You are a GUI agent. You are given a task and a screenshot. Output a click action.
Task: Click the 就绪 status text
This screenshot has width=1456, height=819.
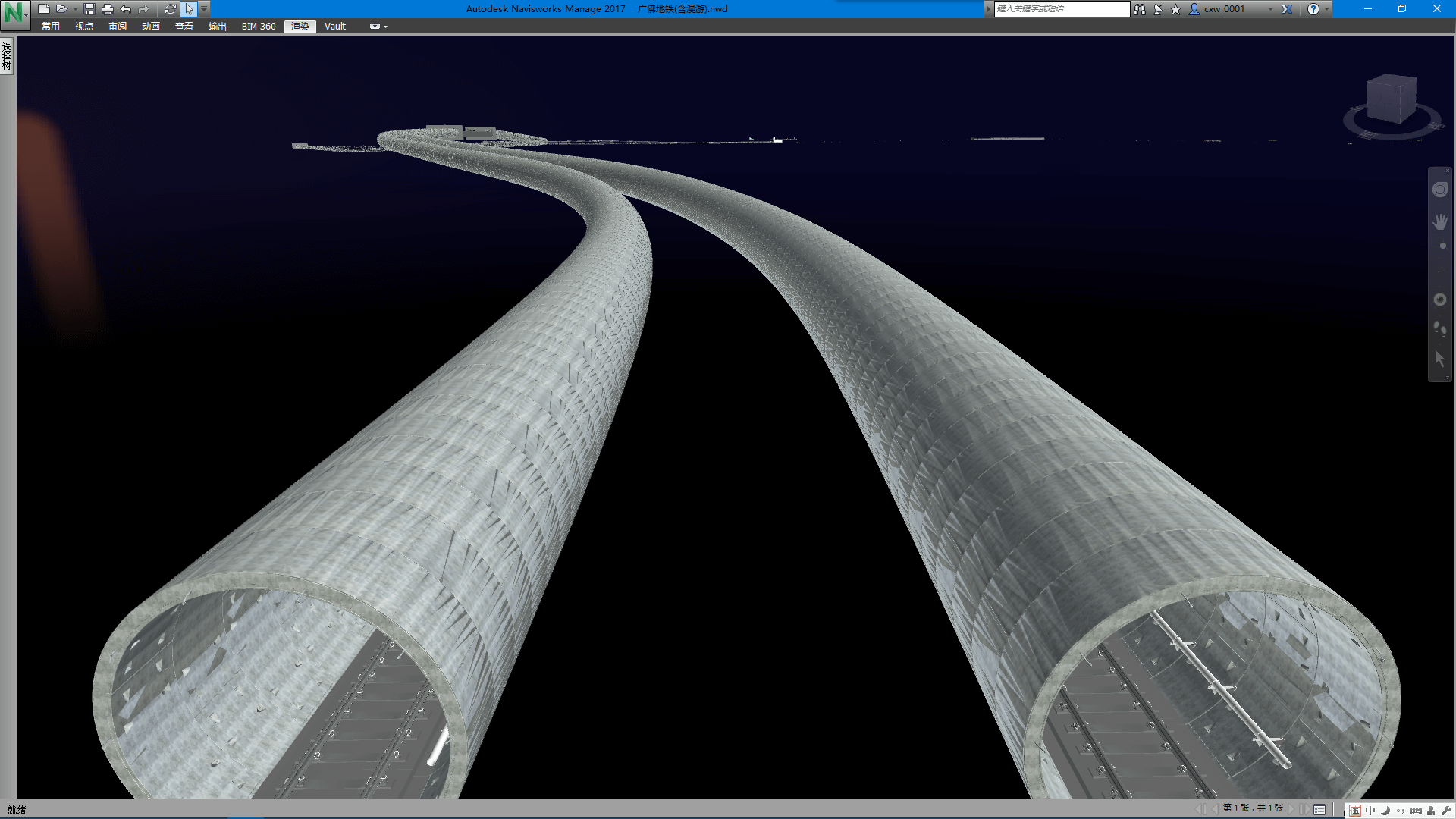click(17, 810)
